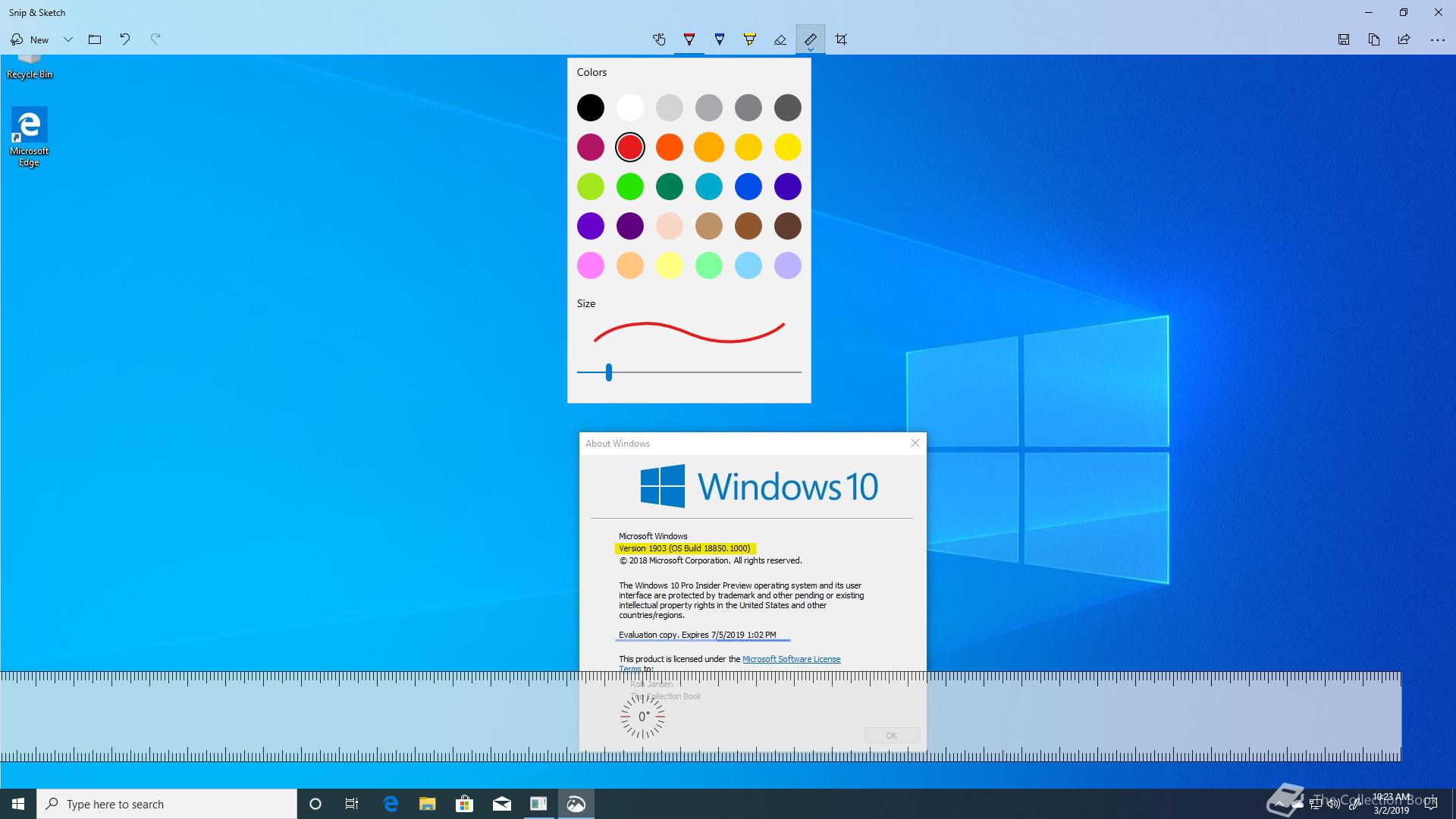
Task: Share the snip
Action: point(1404,39)
